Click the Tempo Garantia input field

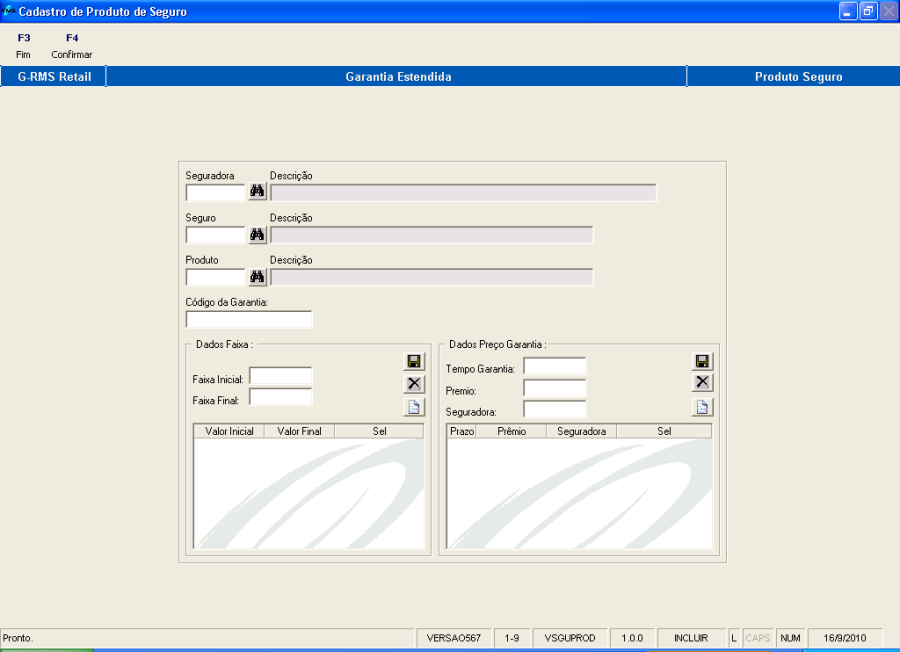tap(554, 366)
